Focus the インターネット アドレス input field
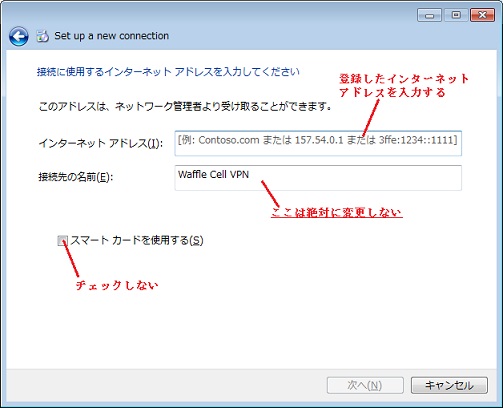Screen dimensions: 503x408 318,143
